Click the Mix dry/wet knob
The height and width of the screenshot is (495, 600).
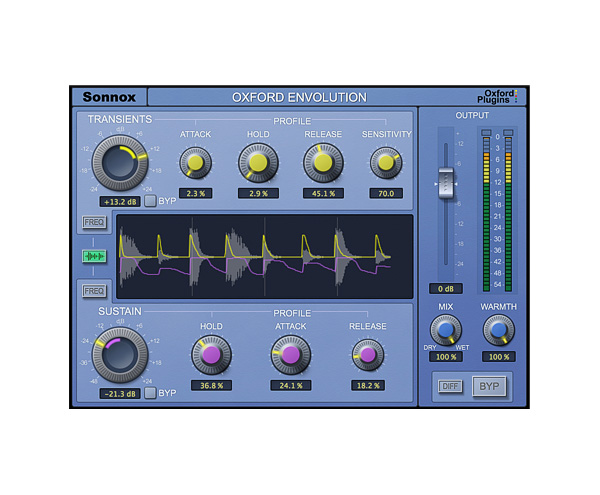(x=445, y=330)
